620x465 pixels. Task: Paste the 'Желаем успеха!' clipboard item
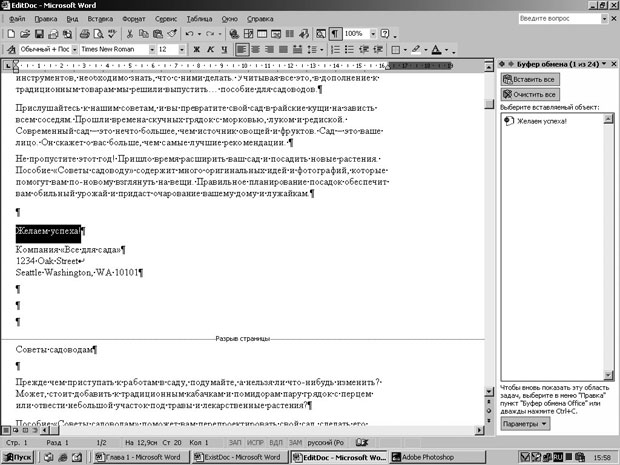[552, 121]
